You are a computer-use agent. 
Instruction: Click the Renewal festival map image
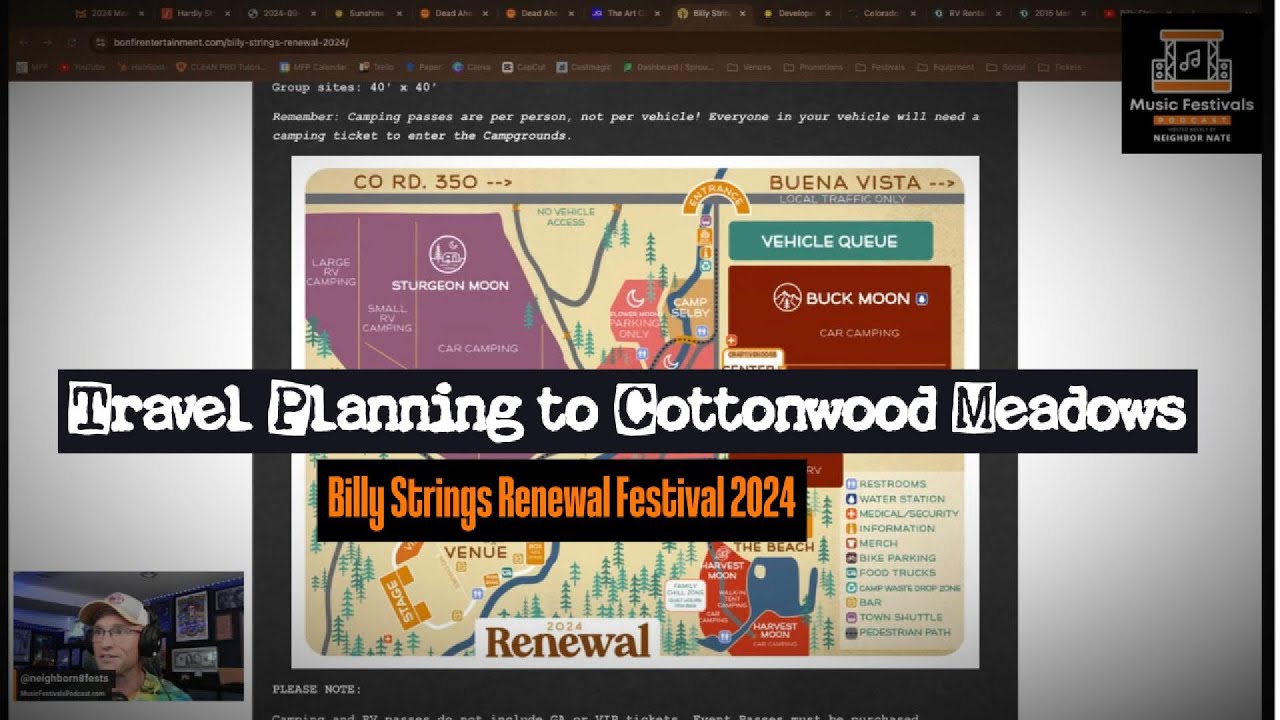point(635,412)
